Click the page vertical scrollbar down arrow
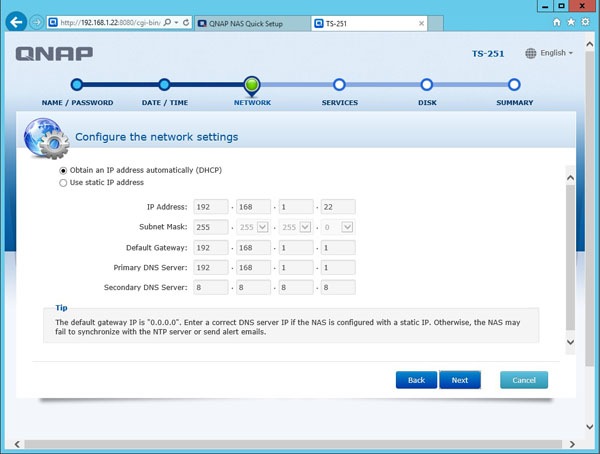Screen dimensions: 600x454 590,426
